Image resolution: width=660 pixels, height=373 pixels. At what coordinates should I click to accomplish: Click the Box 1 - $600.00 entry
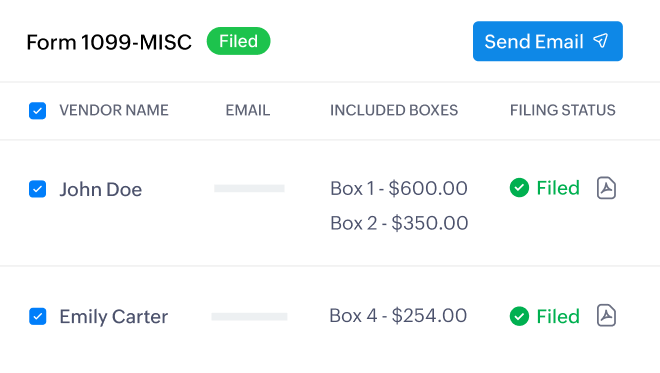399,188
